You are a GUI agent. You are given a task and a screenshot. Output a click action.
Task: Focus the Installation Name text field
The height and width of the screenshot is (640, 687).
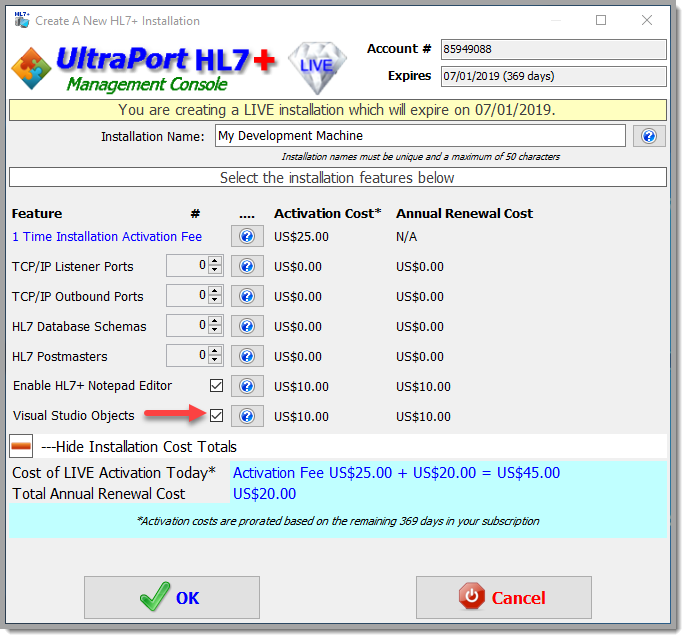coord(420,136)
